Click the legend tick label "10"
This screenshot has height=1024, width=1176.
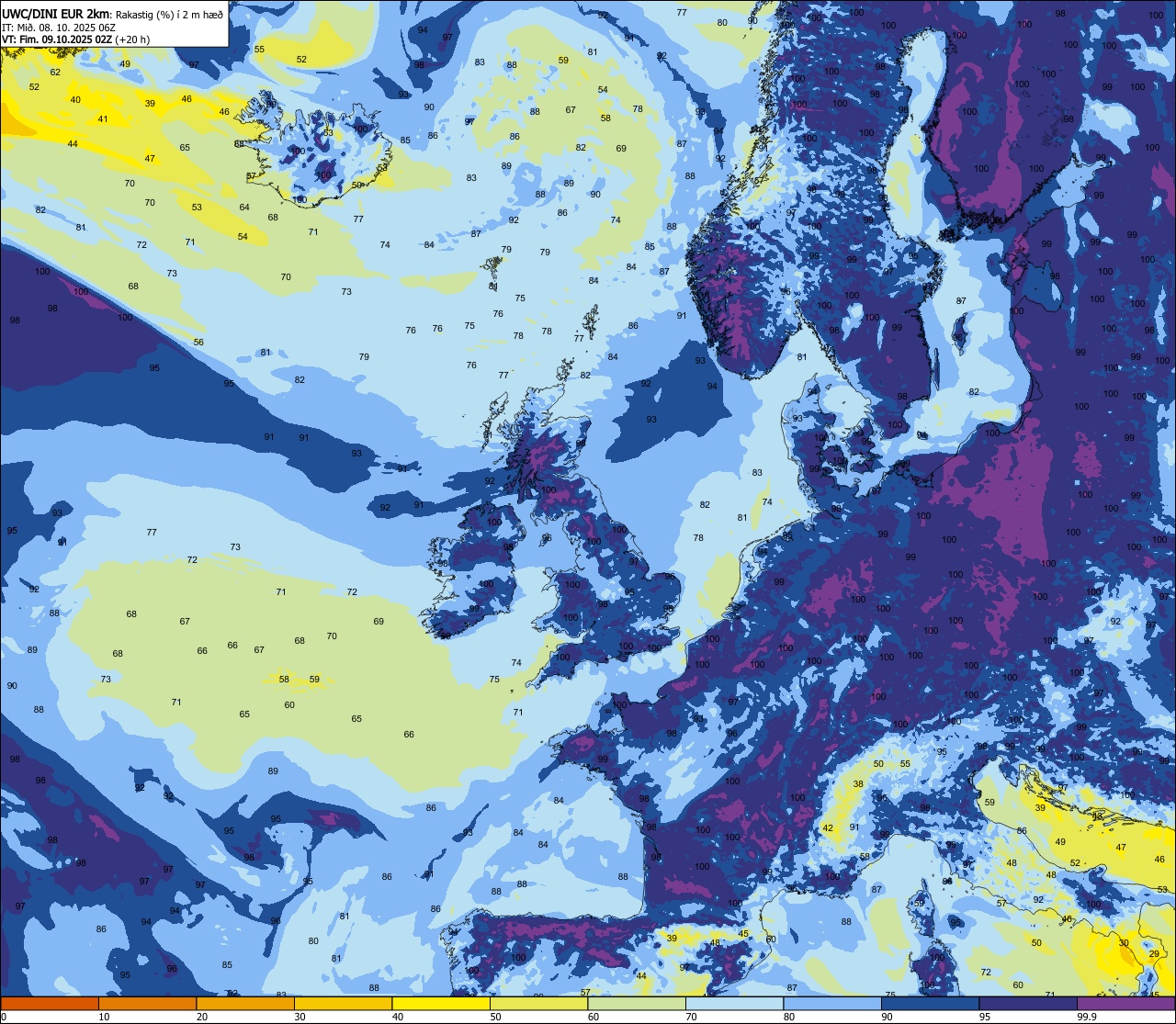pyautogui.click(x=104, y=1017)
